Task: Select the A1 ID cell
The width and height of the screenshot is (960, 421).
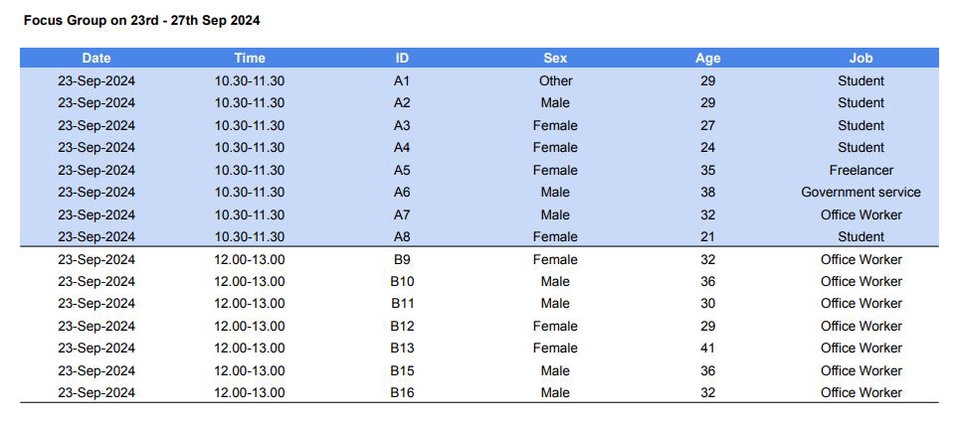Action: (402, 81)
